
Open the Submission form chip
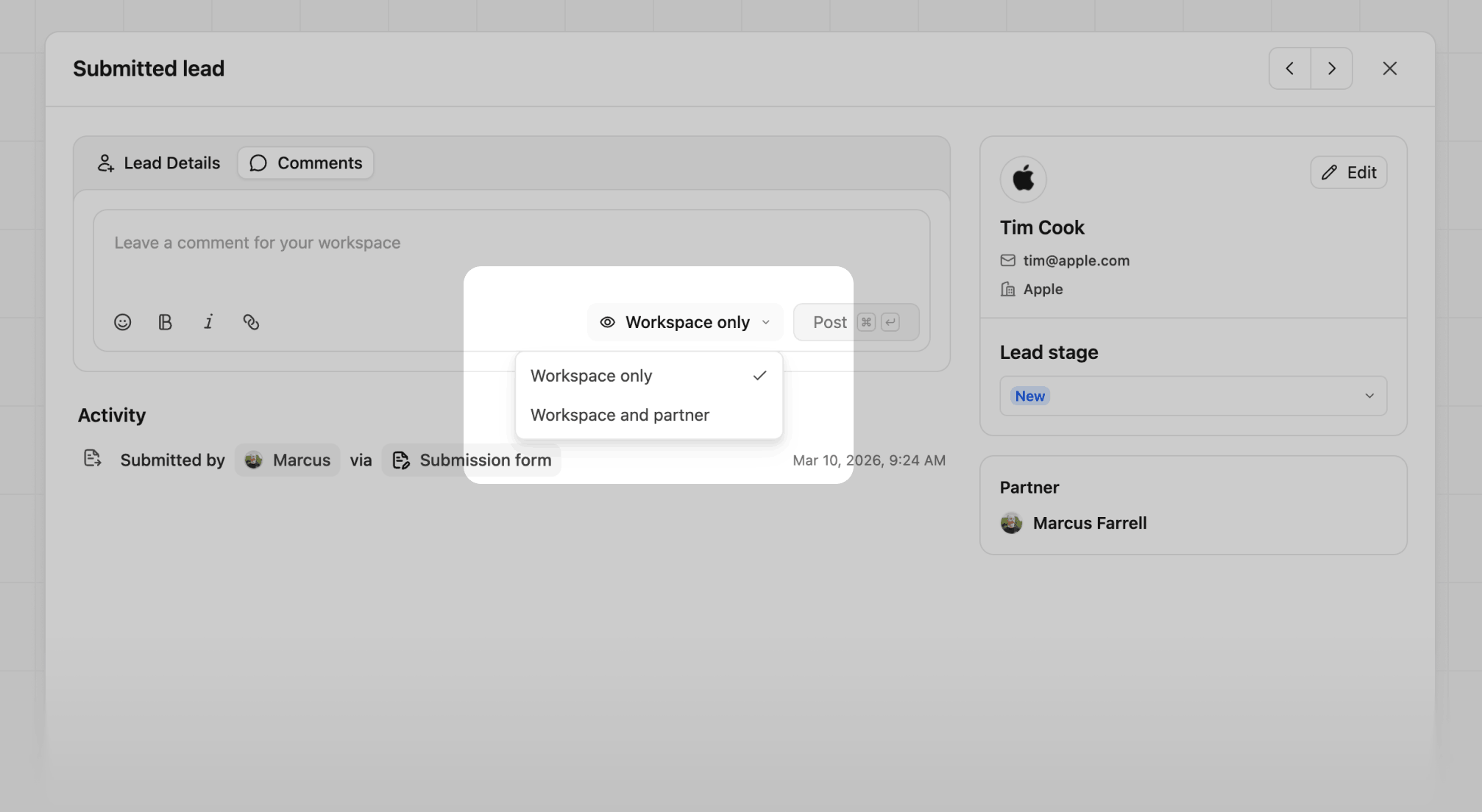coord(471,460)
